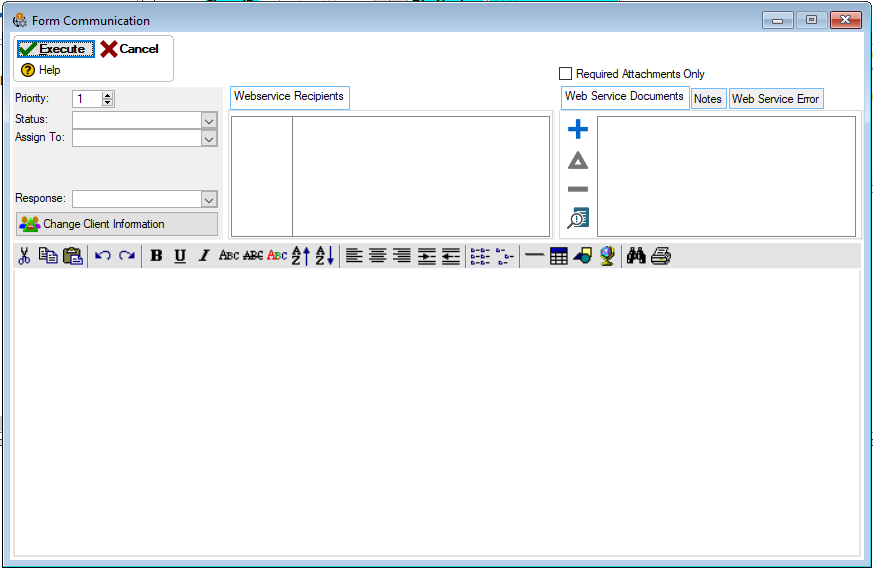This screenshot has width=873, height=568.
Task: Insert an outline numbered list
Action: click(504, 256)
